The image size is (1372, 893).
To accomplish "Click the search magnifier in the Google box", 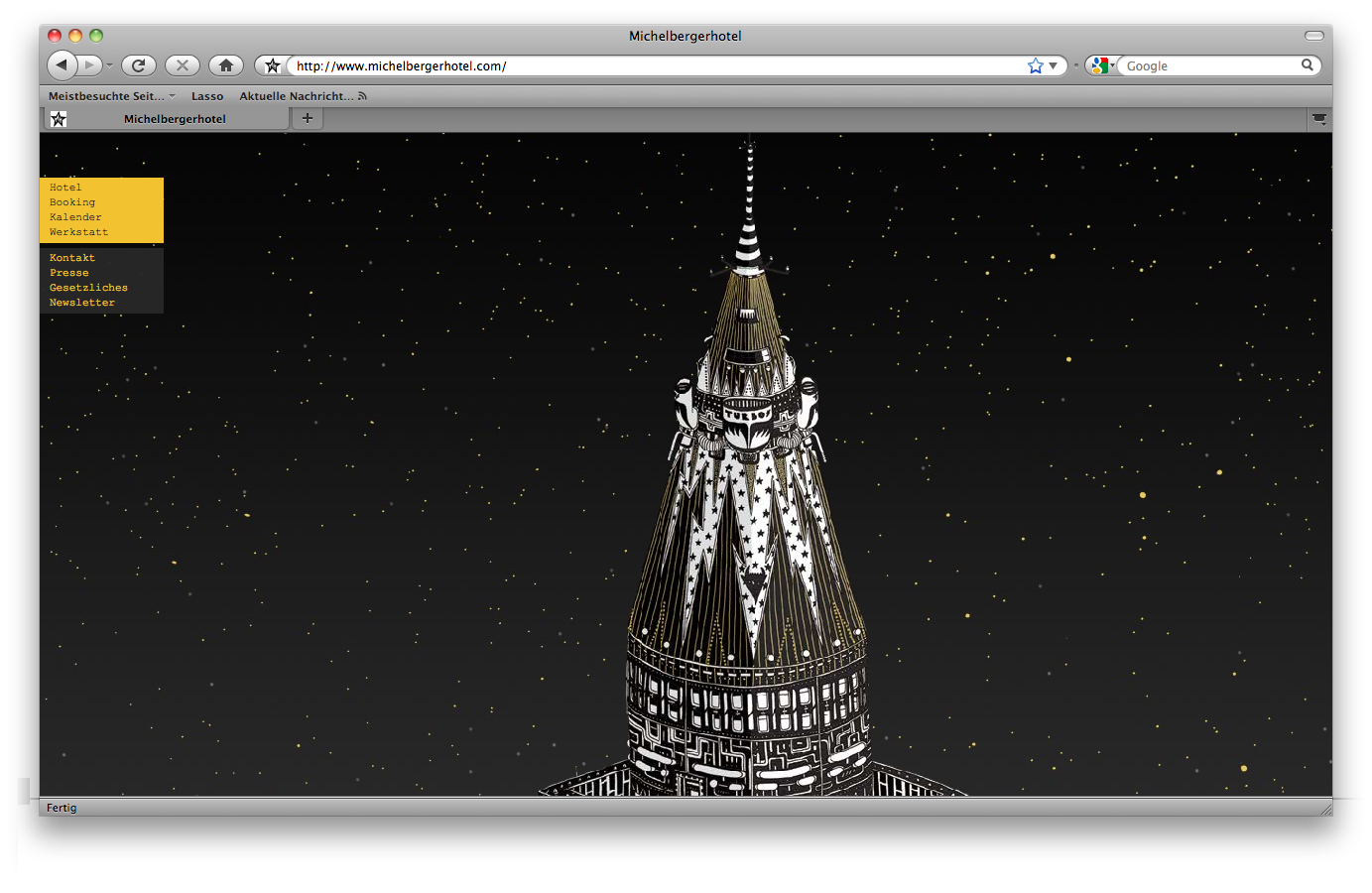I will pyautogui.click(x=1307, y=65).
